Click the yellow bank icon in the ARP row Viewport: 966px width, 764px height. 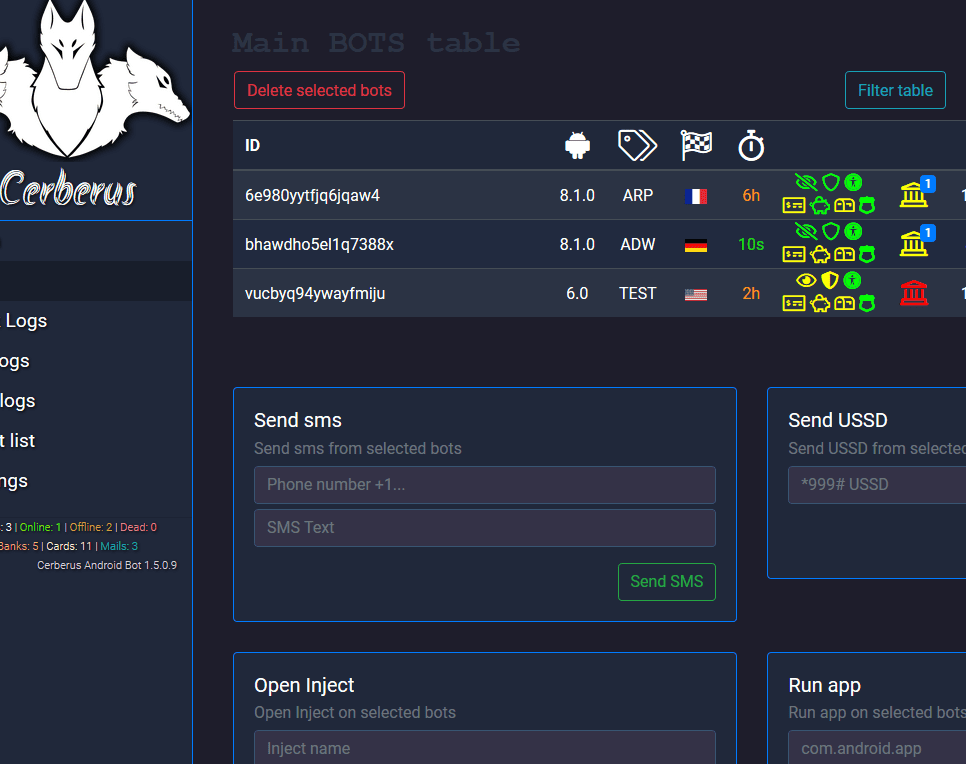(914, 195)
